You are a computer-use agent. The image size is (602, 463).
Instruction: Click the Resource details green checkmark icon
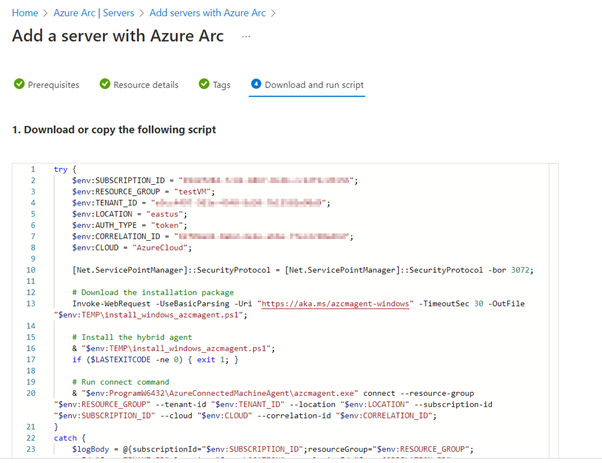(x=105, y=85)
